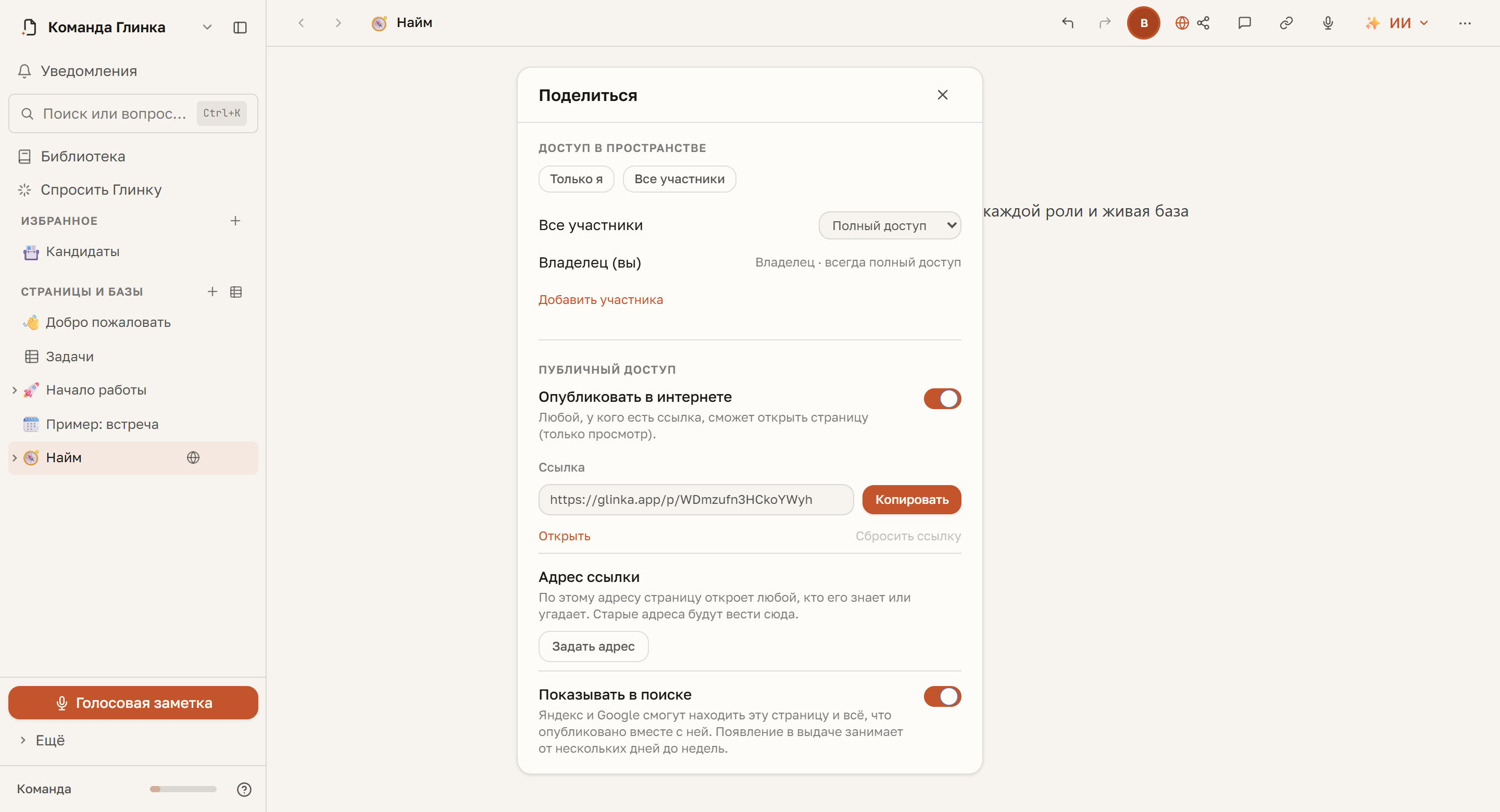Screen dimensions: 1500x812
Task: Turn off the Показывать в поиске toggle
Action: (x=942, y=696)
